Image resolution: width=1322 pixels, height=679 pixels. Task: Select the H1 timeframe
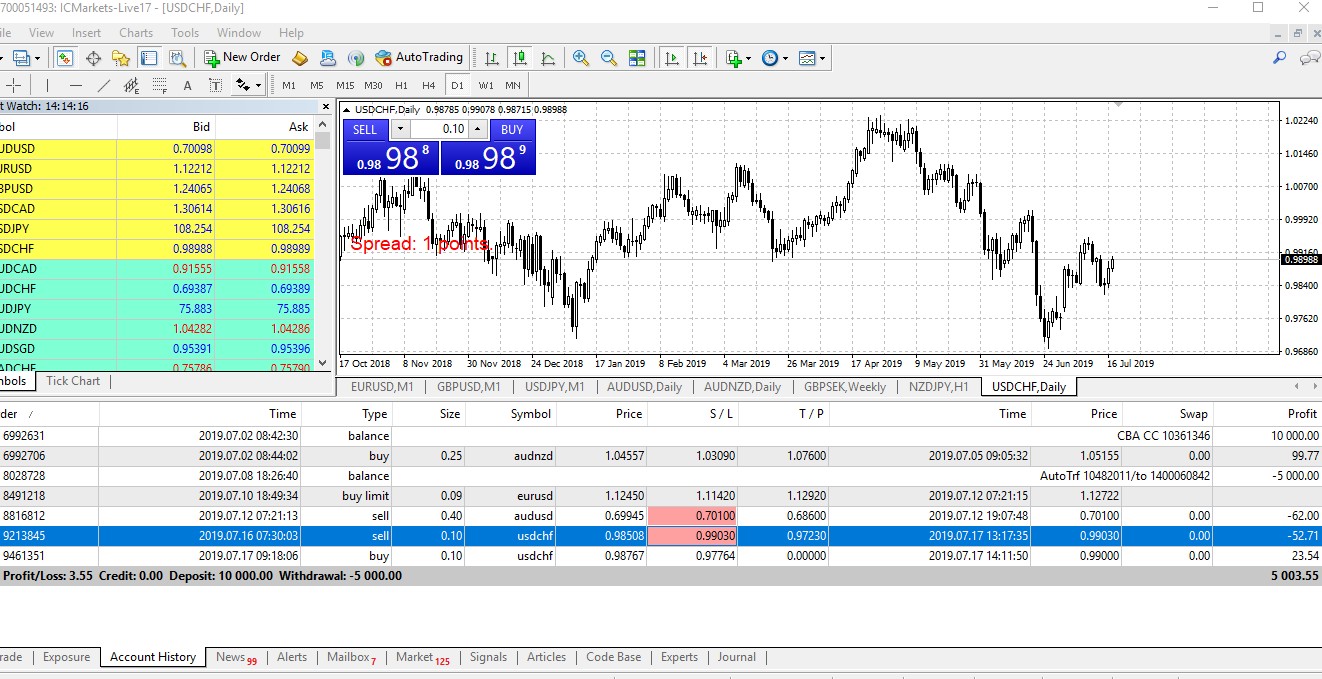pos(401,85)
